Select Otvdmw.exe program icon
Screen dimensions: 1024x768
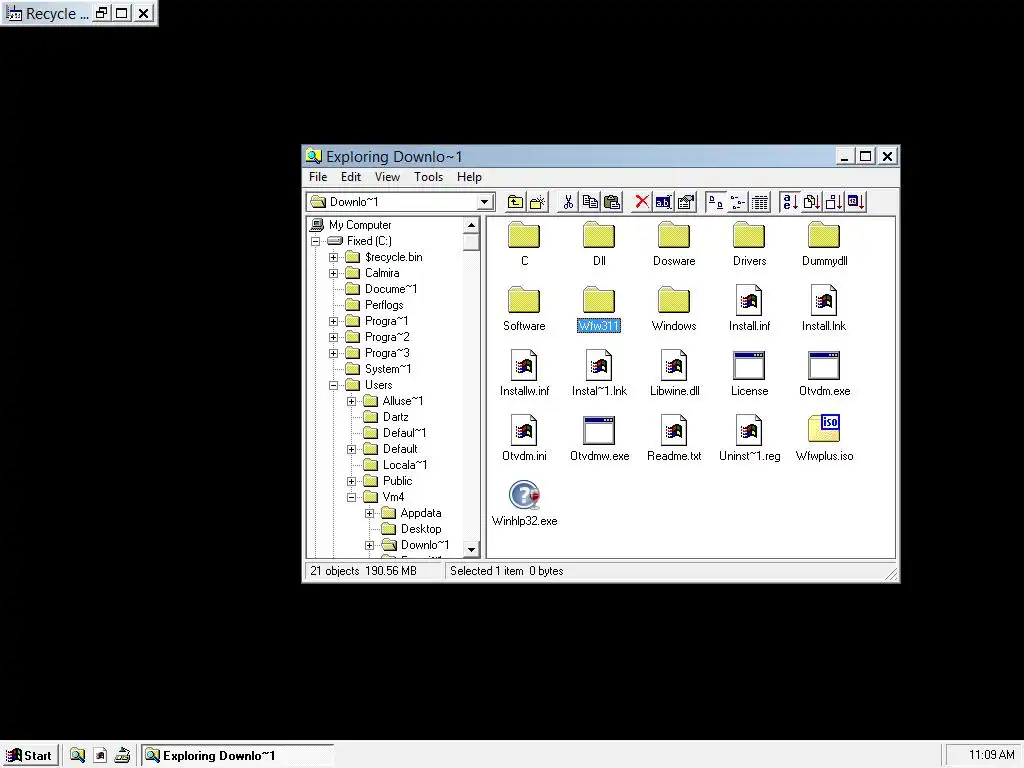pos(599,438)
